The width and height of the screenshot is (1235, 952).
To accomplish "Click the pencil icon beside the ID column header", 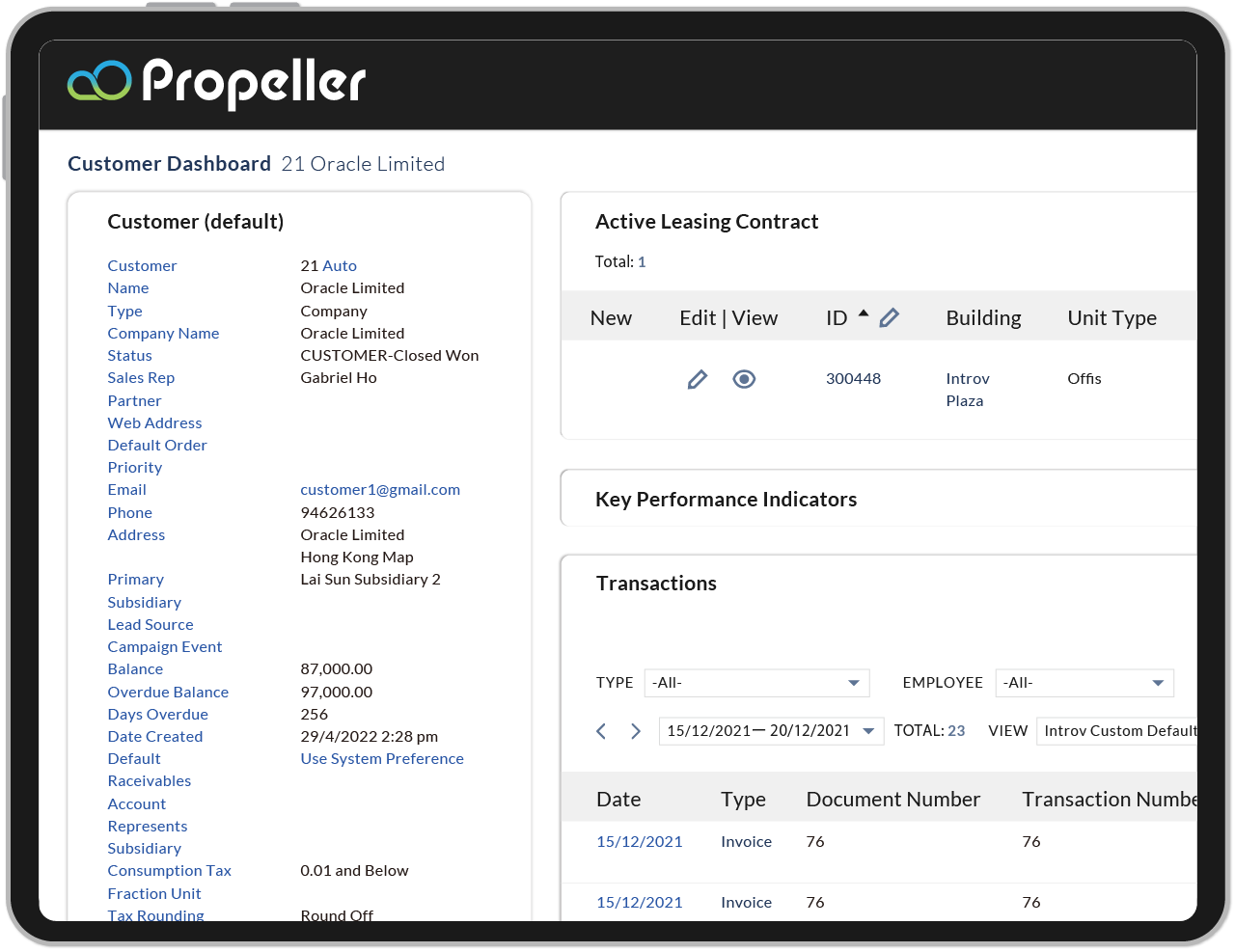I will (x=889, y=316).
